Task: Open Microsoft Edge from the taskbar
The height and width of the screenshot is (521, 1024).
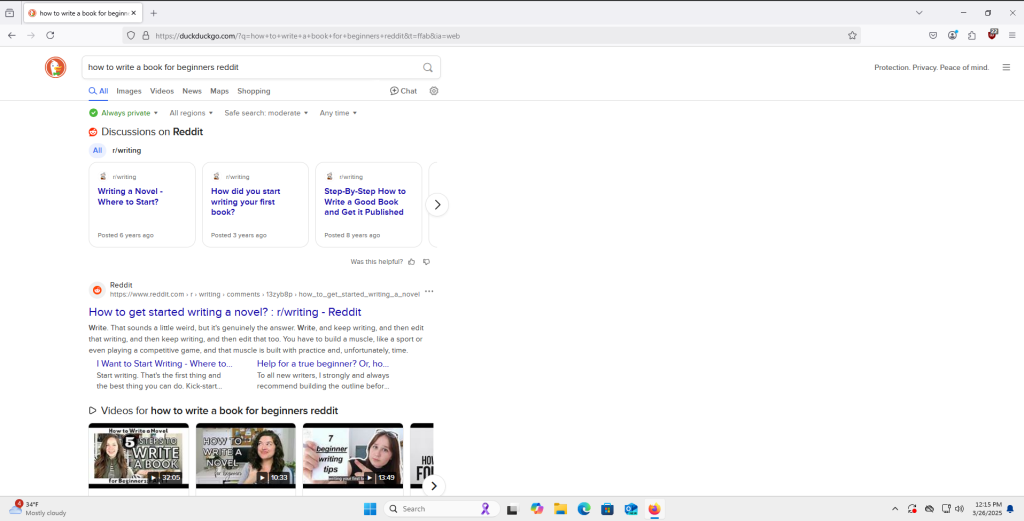Action: coord(584,509)
